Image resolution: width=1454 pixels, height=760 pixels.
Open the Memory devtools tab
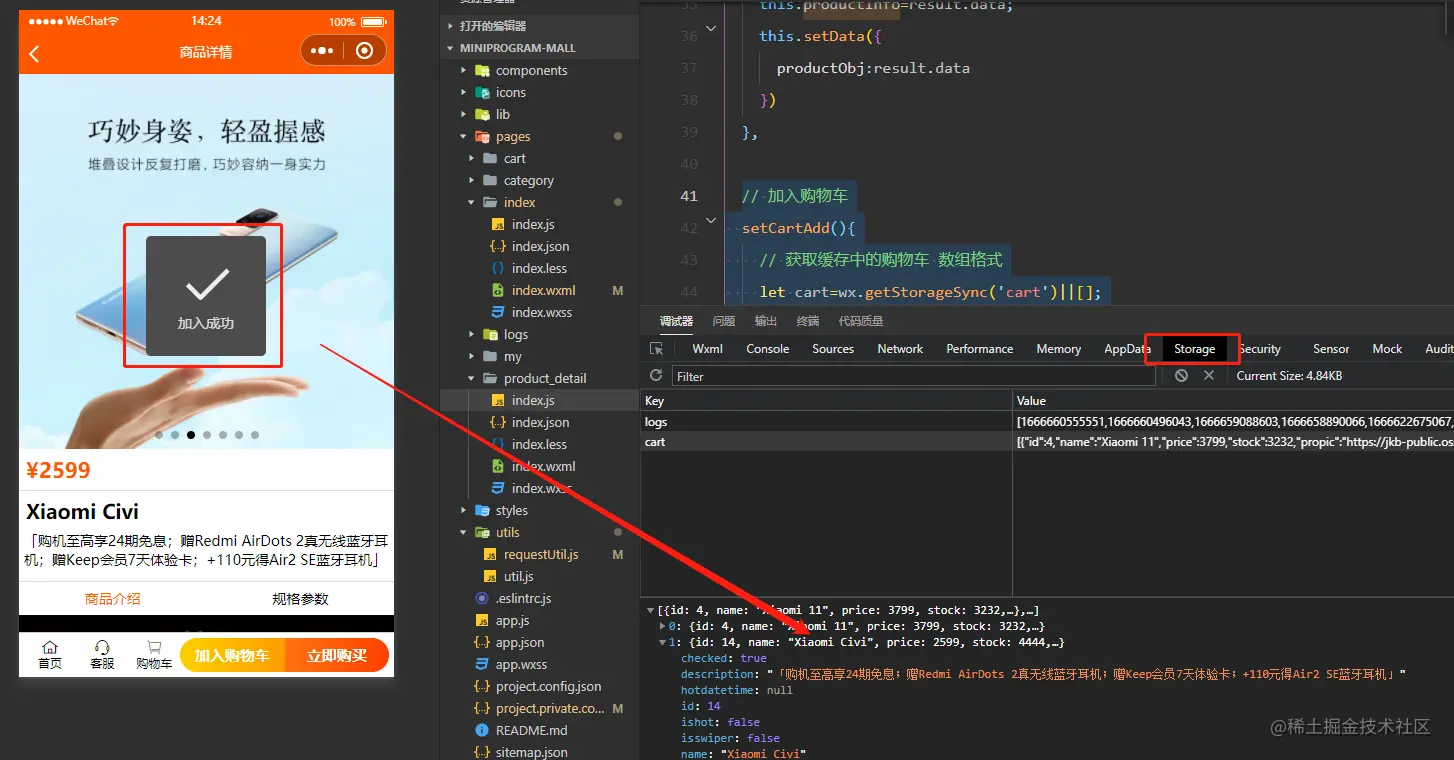[x=1059, y=349]
